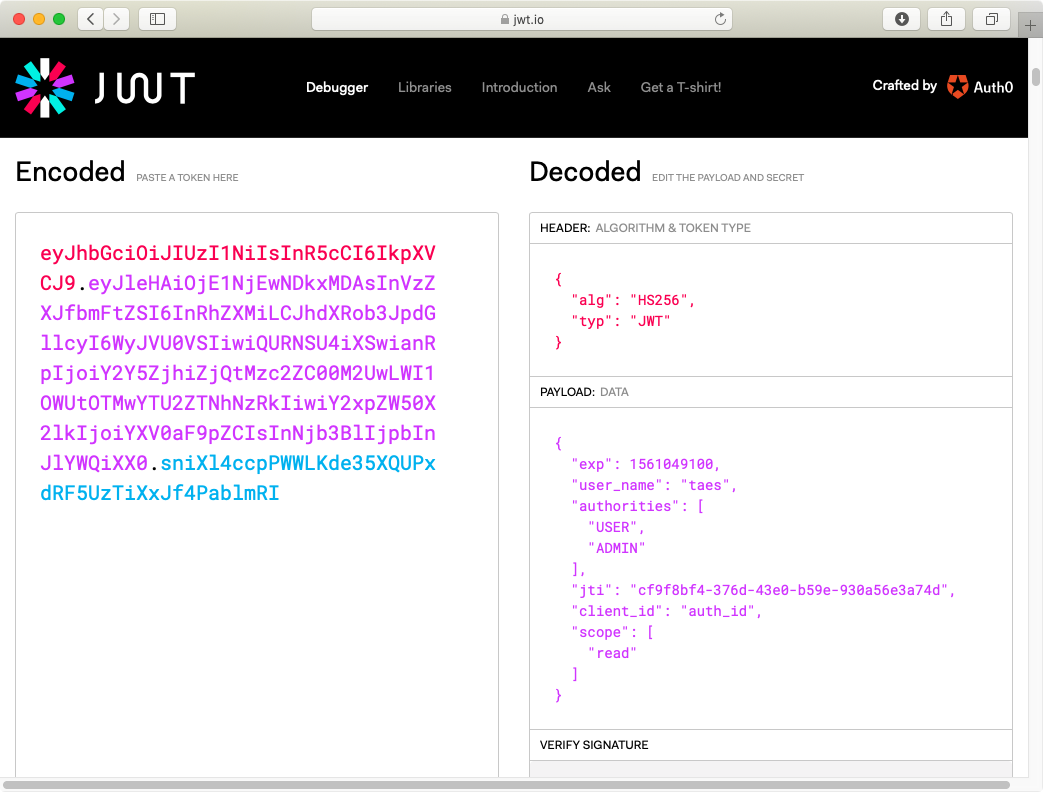
Task: Click the exp value 1561049100
Action: pyautogui.click(x=671, y=464)
